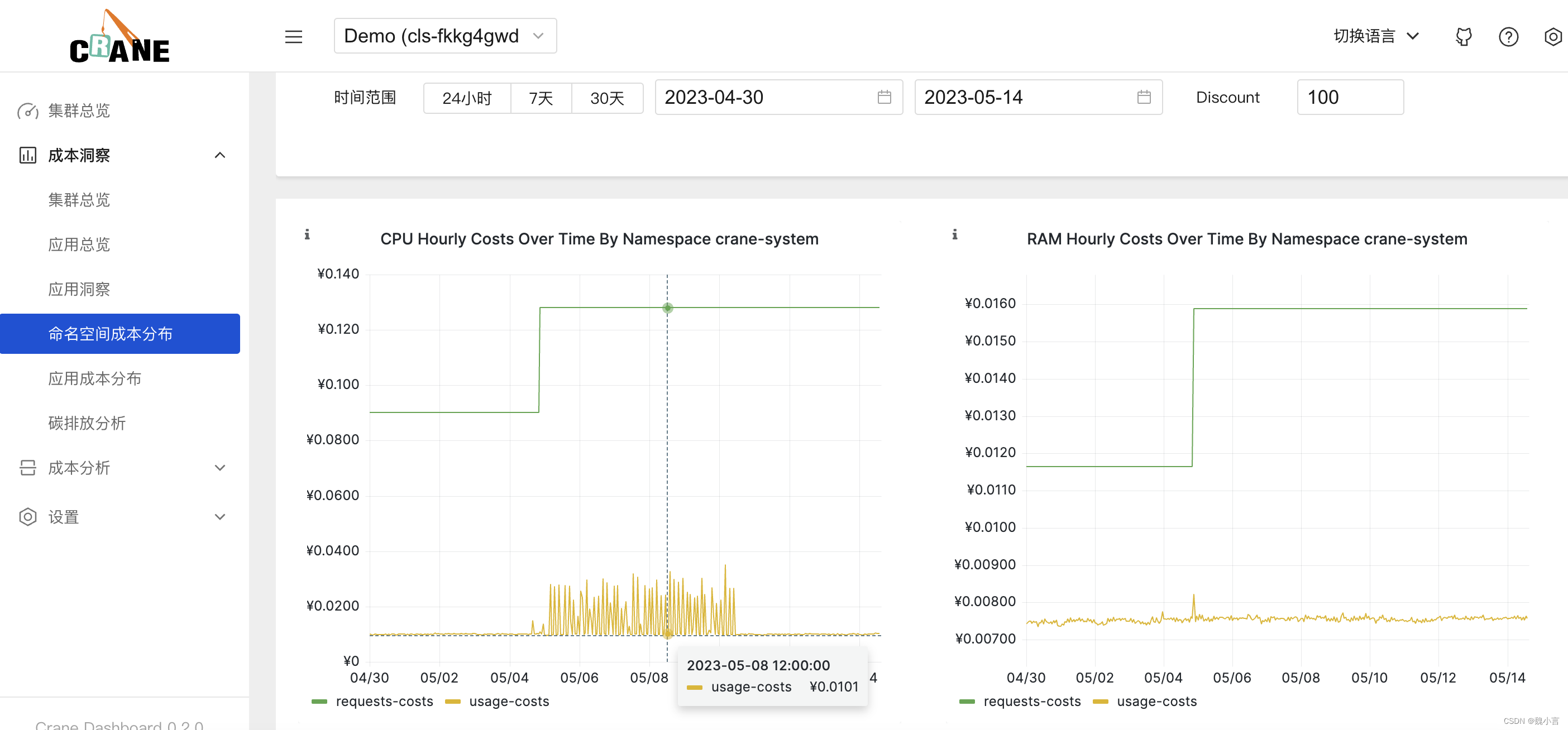Click the 时间范围 label

[x=365, y=97]
